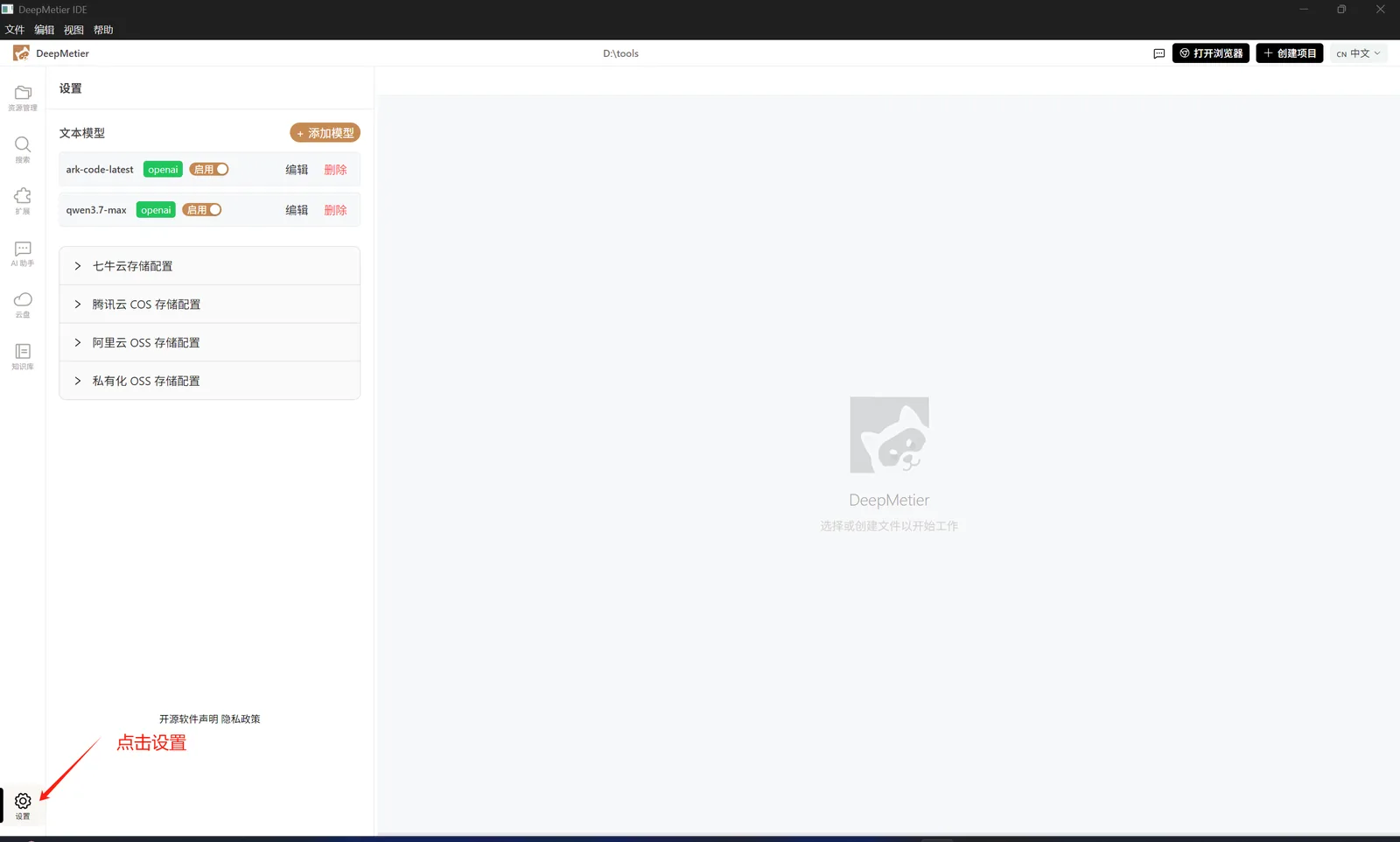1400x842 pixels.
Task: Click the qwen3.7-max model name
Action: pos(96,210)
